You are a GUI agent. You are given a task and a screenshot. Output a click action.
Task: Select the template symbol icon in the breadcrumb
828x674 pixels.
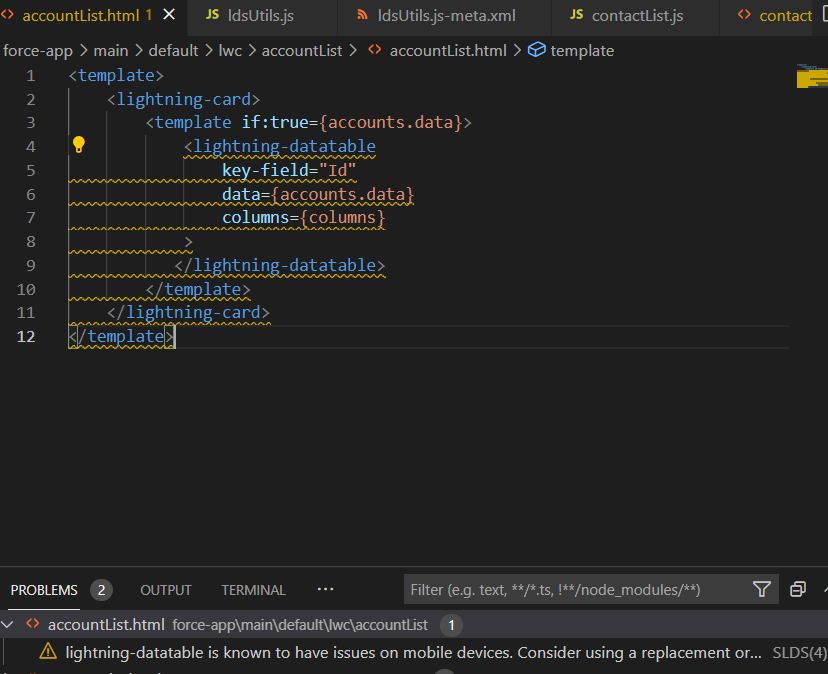click(535, 50)
